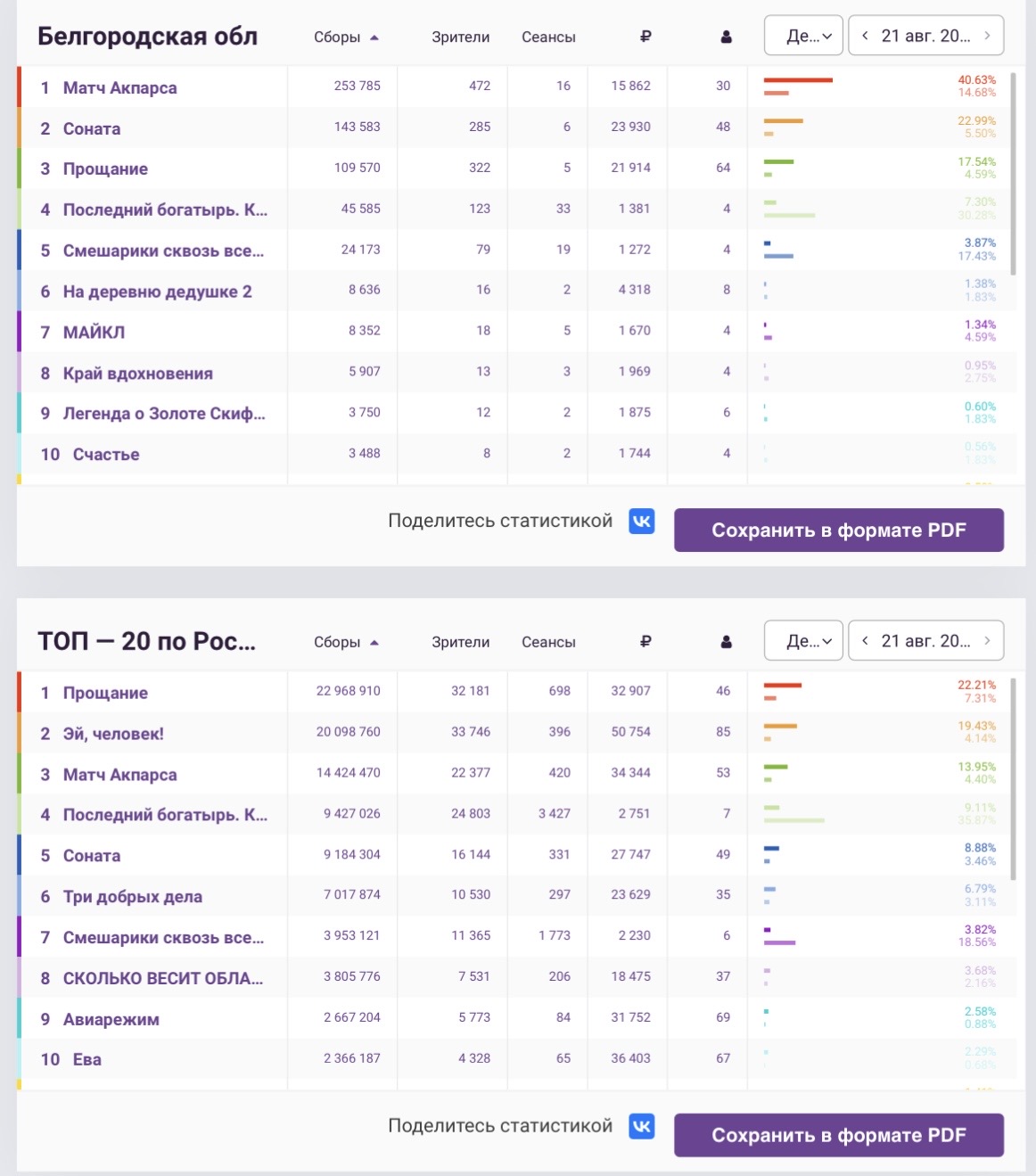Sort Belgorod table by Сеансы column
The width and height of the screenshot is (1036, 1176).
(548, 37)
